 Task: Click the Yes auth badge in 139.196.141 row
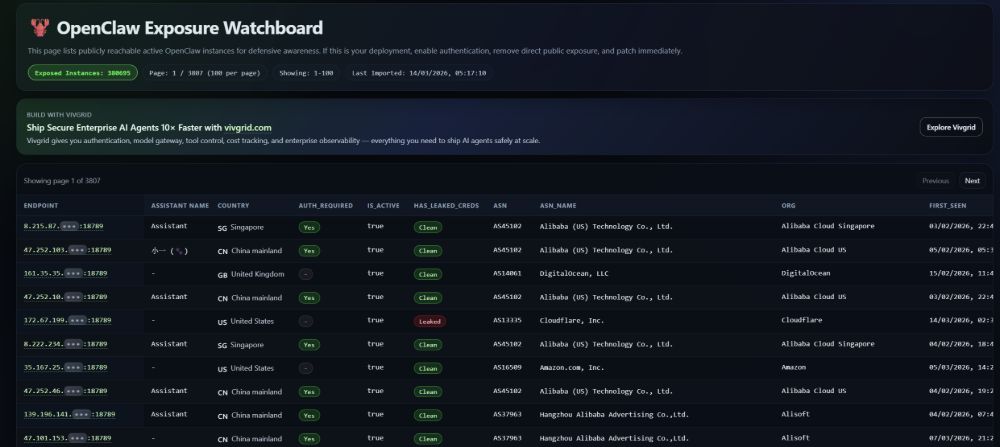(309, 416)
